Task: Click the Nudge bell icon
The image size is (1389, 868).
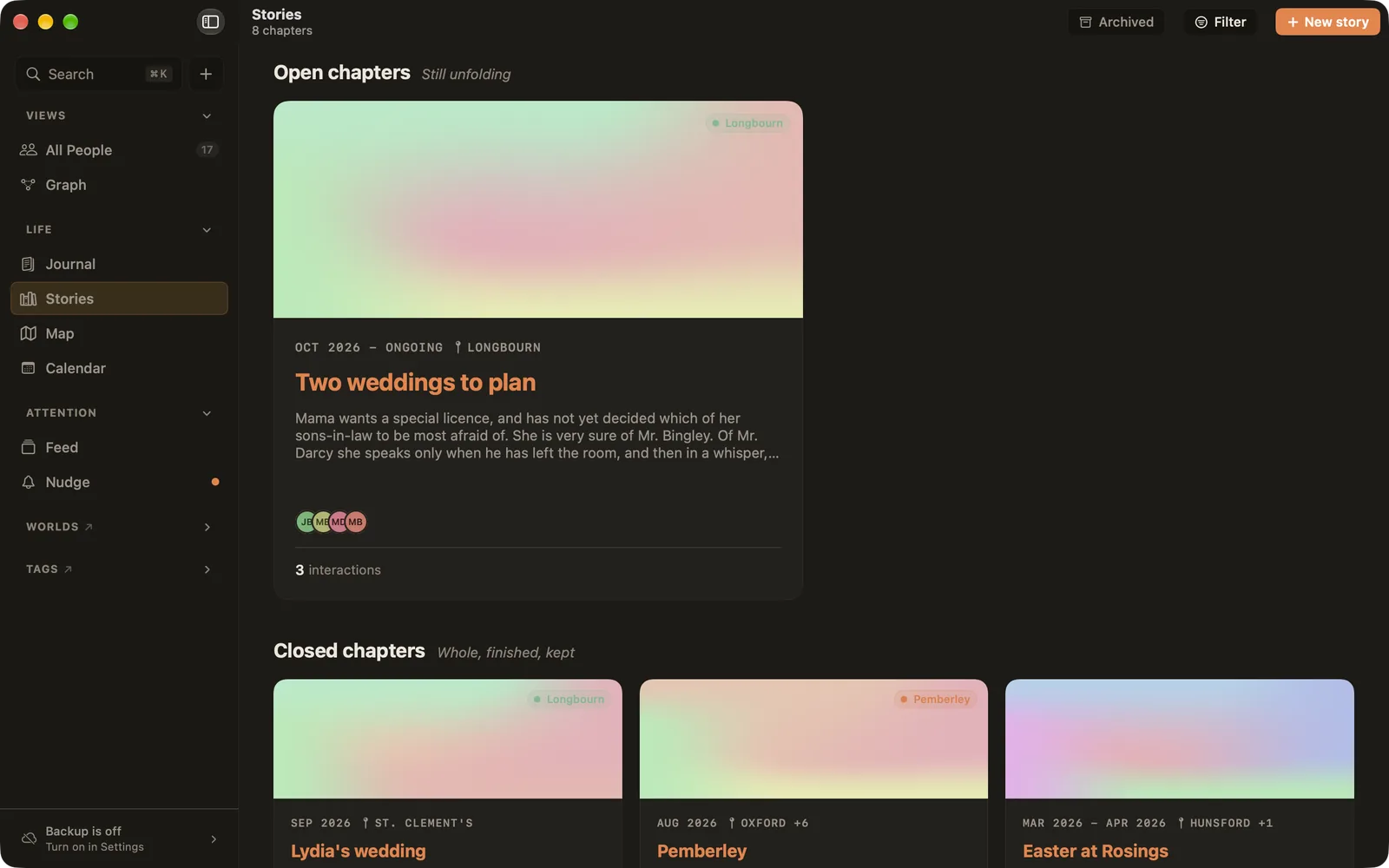Action: pos(28,482)
